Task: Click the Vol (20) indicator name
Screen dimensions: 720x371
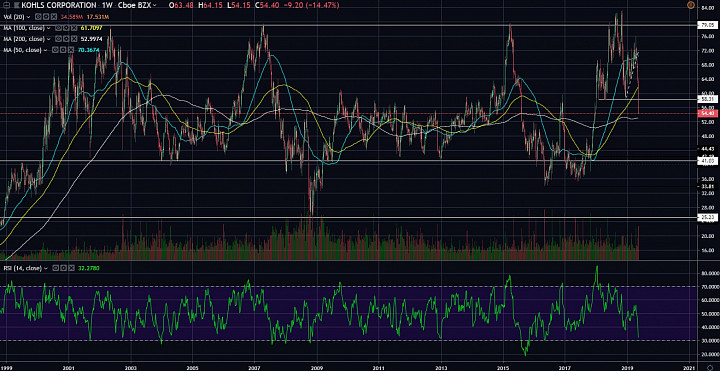Action: point(14,17)
